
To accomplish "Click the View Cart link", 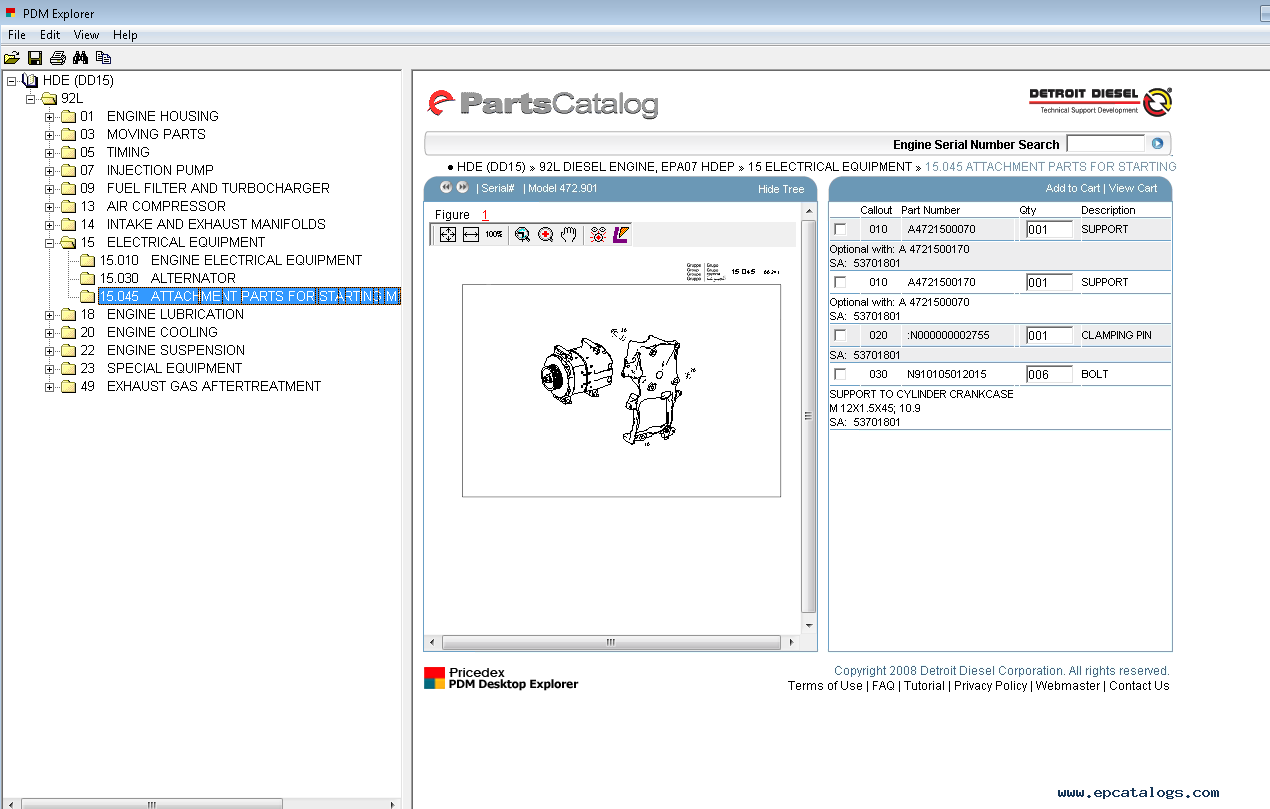I will click(1132, 188).
